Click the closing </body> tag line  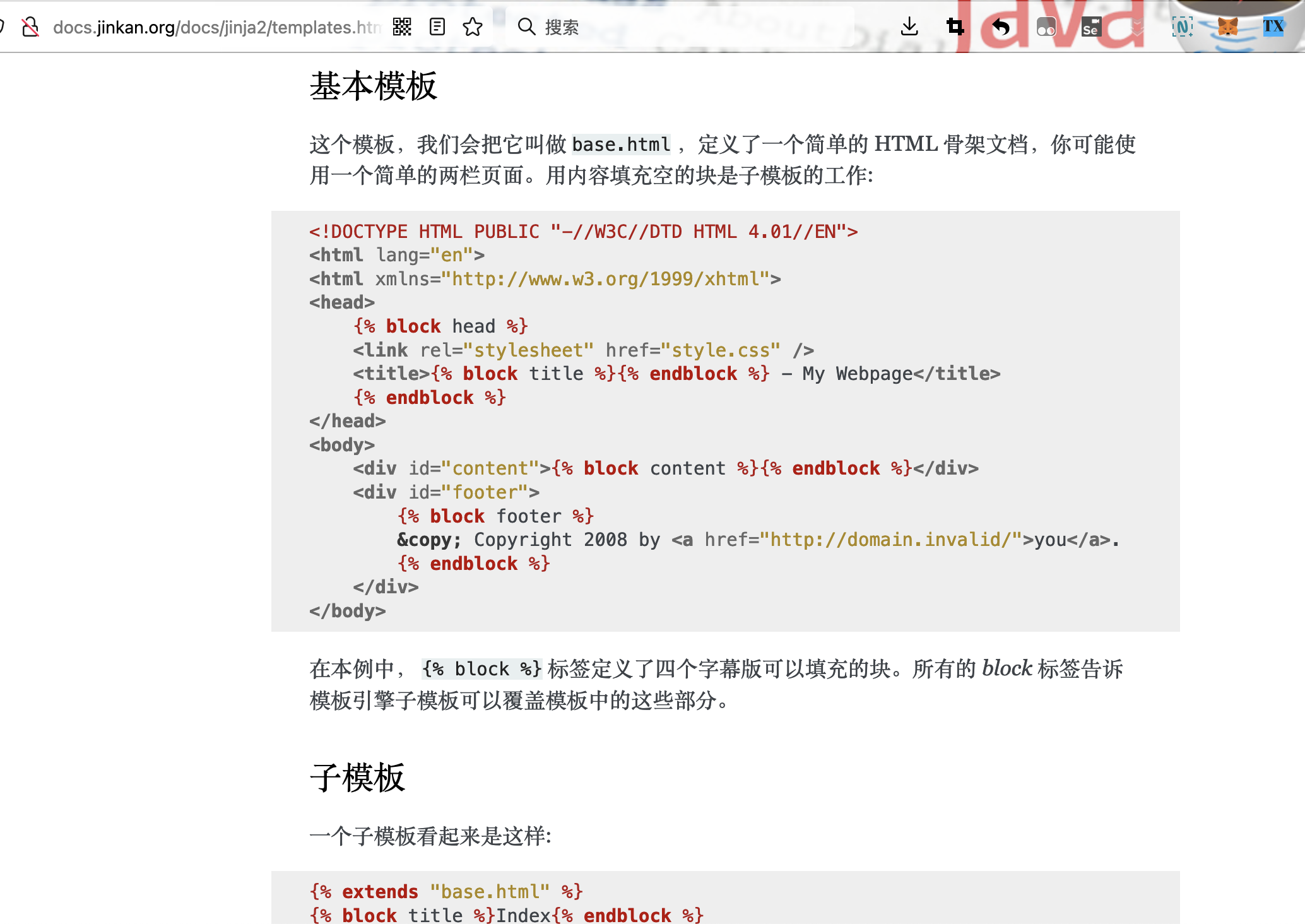point(348,611)
